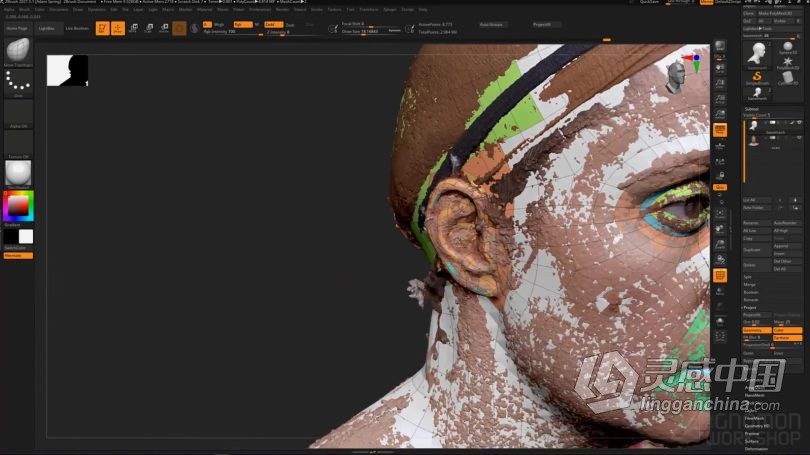Activate the Rotate transform tool
This screenshot has width=810, height=455.
pyautogui.click(x=164, y=28)
